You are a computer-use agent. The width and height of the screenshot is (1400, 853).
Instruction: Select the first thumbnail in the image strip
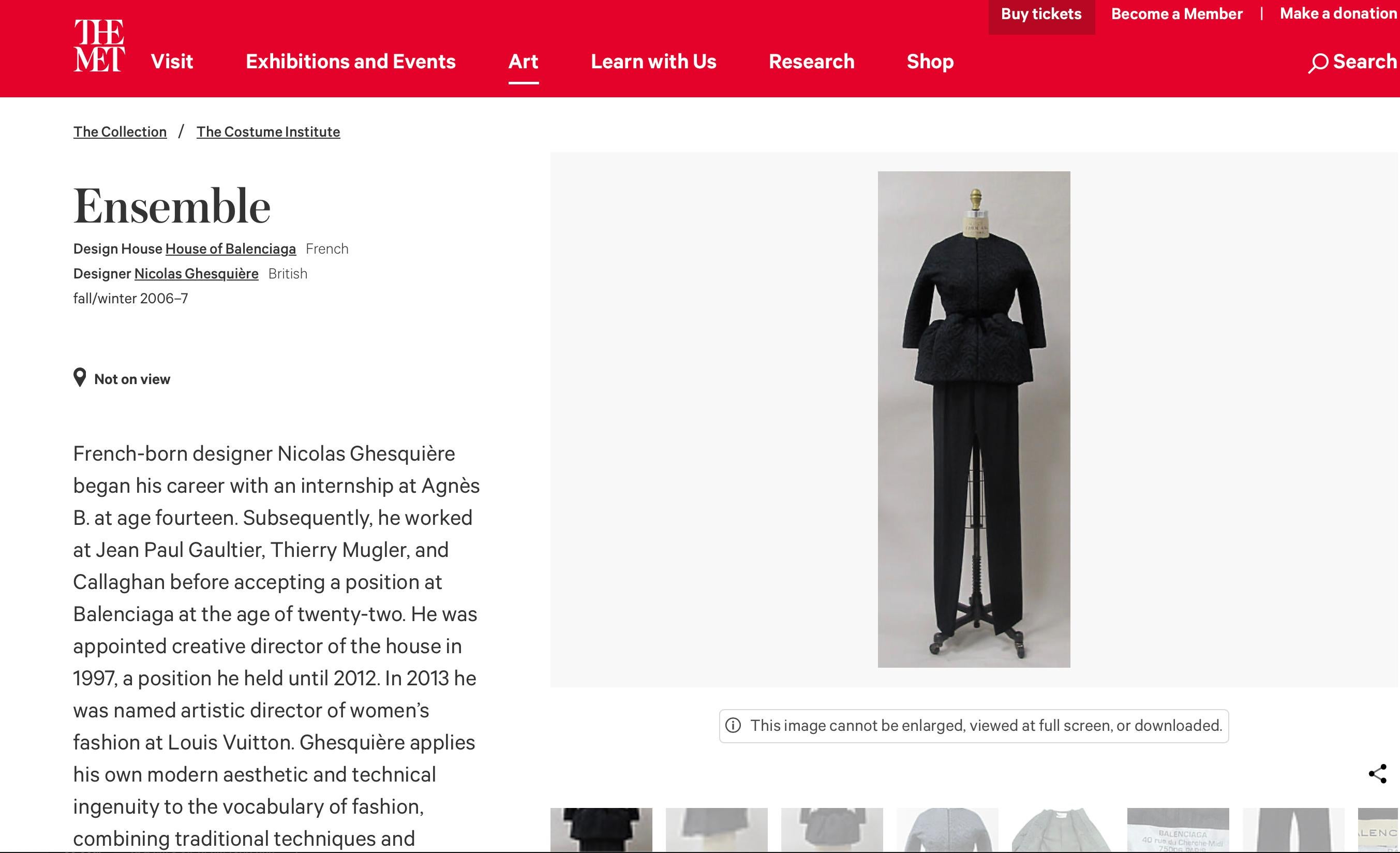tap(601, 830)
